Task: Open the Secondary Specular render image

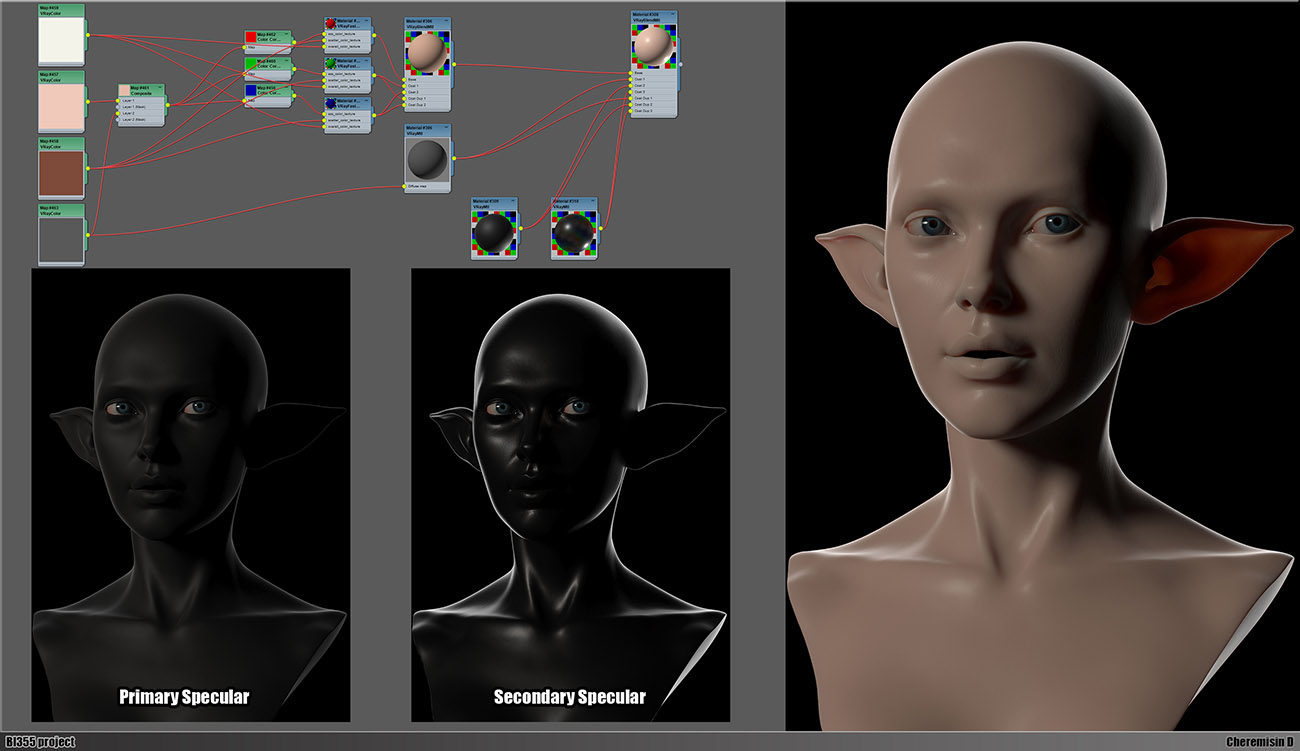Action: tap(570, 490)
